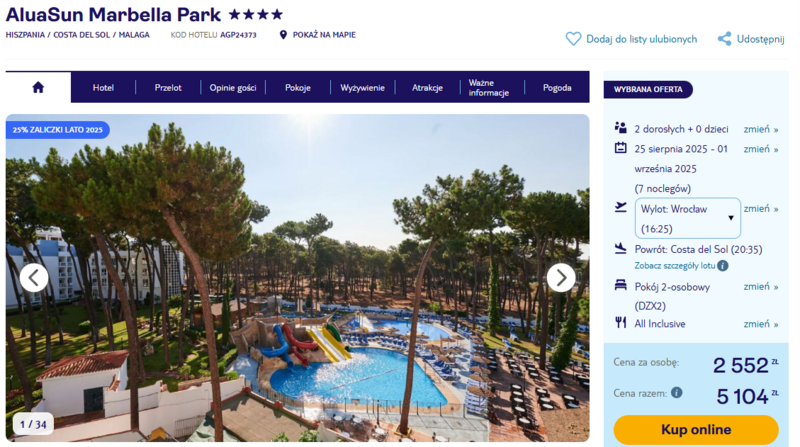The width and height of the screenshot is (800, 447).
Task: Click the share icon
Action: pos(724,39)
